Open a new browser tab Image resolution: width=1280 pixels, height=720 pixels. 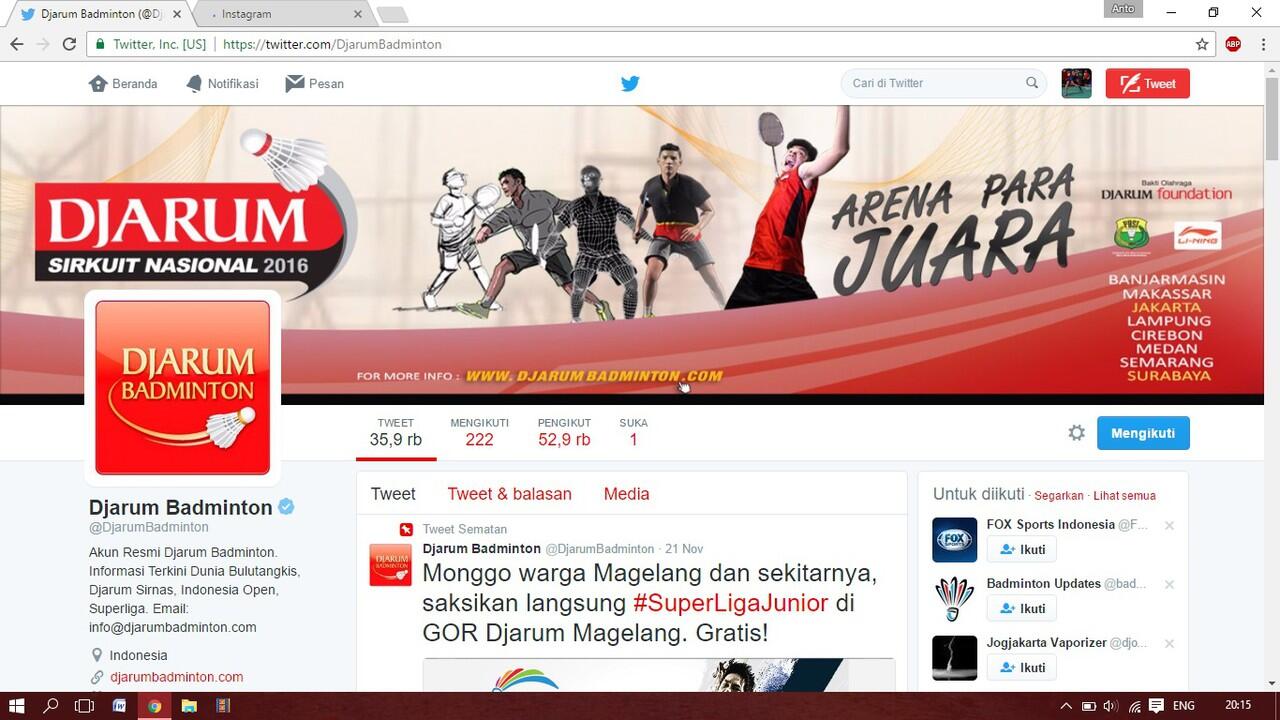(392, 14)
